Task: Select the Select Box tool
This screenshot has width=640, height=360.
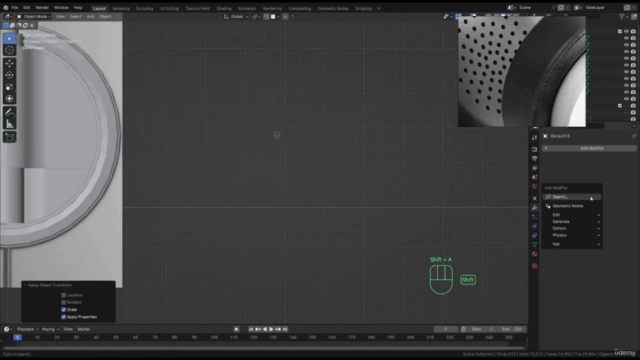Action: tap(9, 38)
